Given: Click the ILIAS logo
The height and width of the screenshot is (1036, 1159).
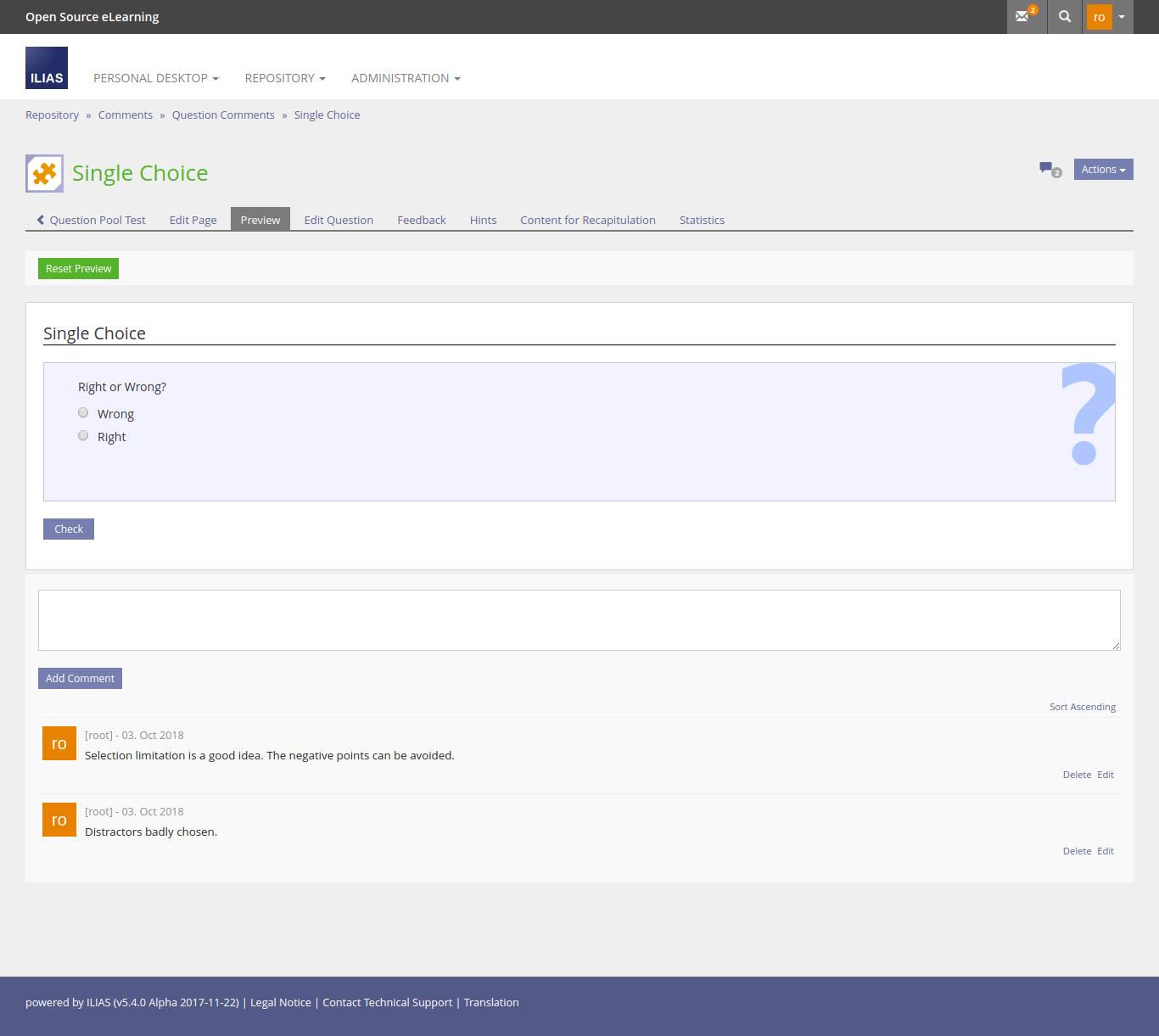Looking at the screenshot, I should click(47, 68).
